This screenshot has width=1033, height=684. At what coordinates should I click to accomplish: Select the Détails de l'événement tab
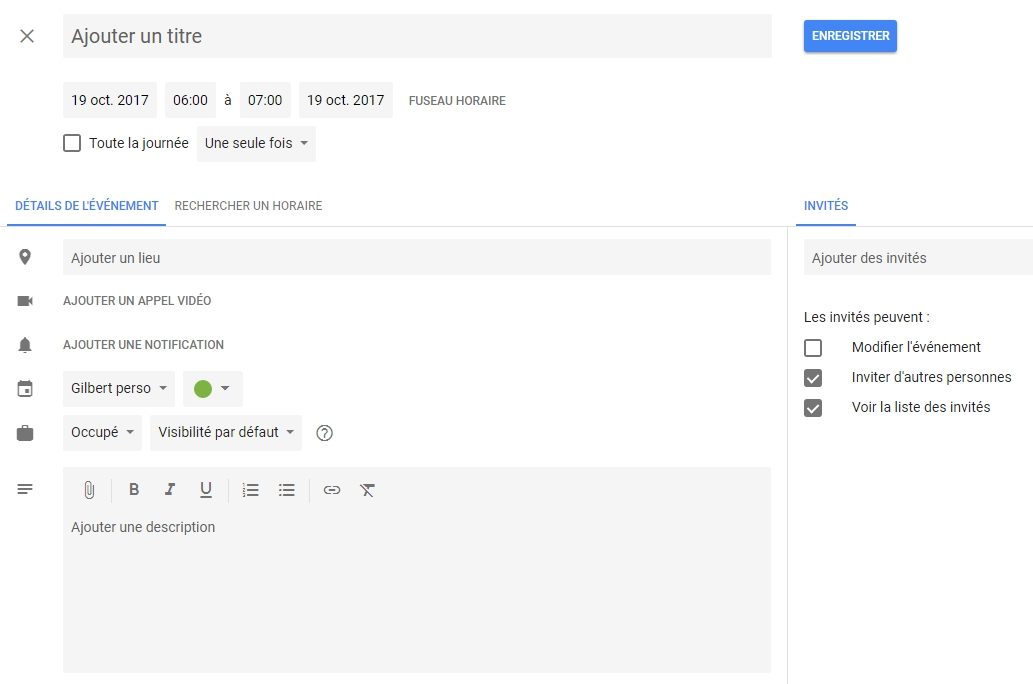click(87, 206)
